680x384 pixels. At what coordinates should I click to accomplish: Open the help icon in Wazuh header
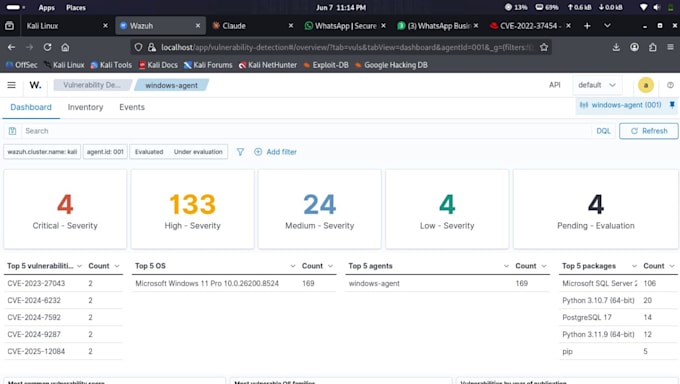tap(670, 85)
